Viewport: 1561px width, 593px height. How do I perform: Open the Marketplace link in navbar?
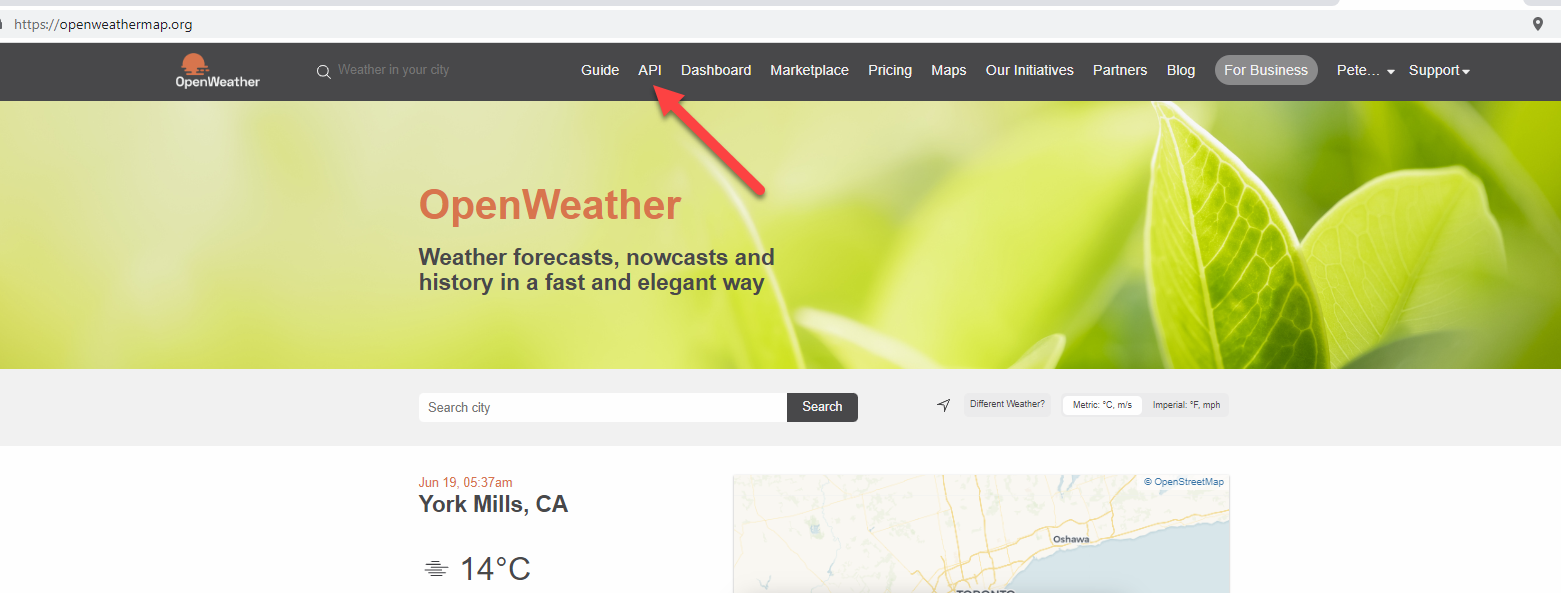[809, 70]
